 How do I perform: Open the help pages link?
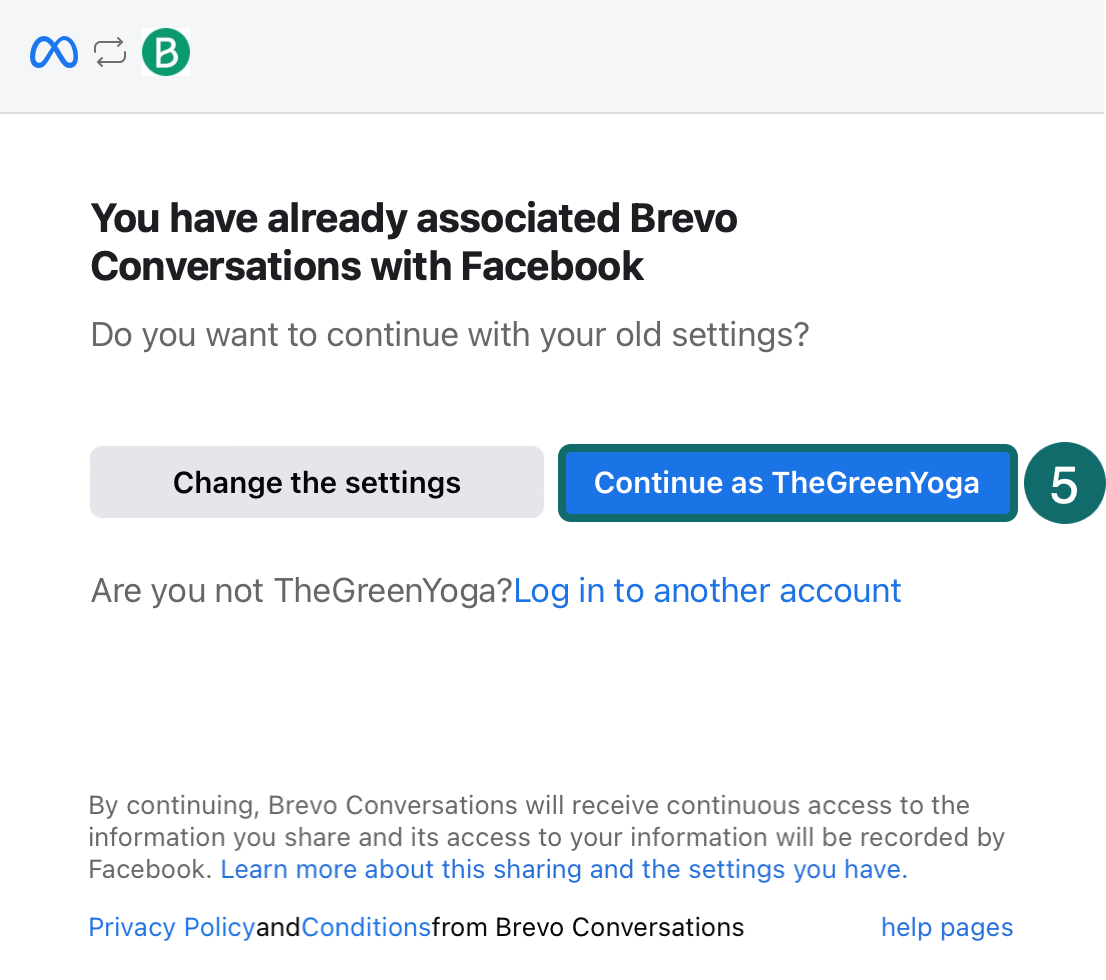pos(946,927)
